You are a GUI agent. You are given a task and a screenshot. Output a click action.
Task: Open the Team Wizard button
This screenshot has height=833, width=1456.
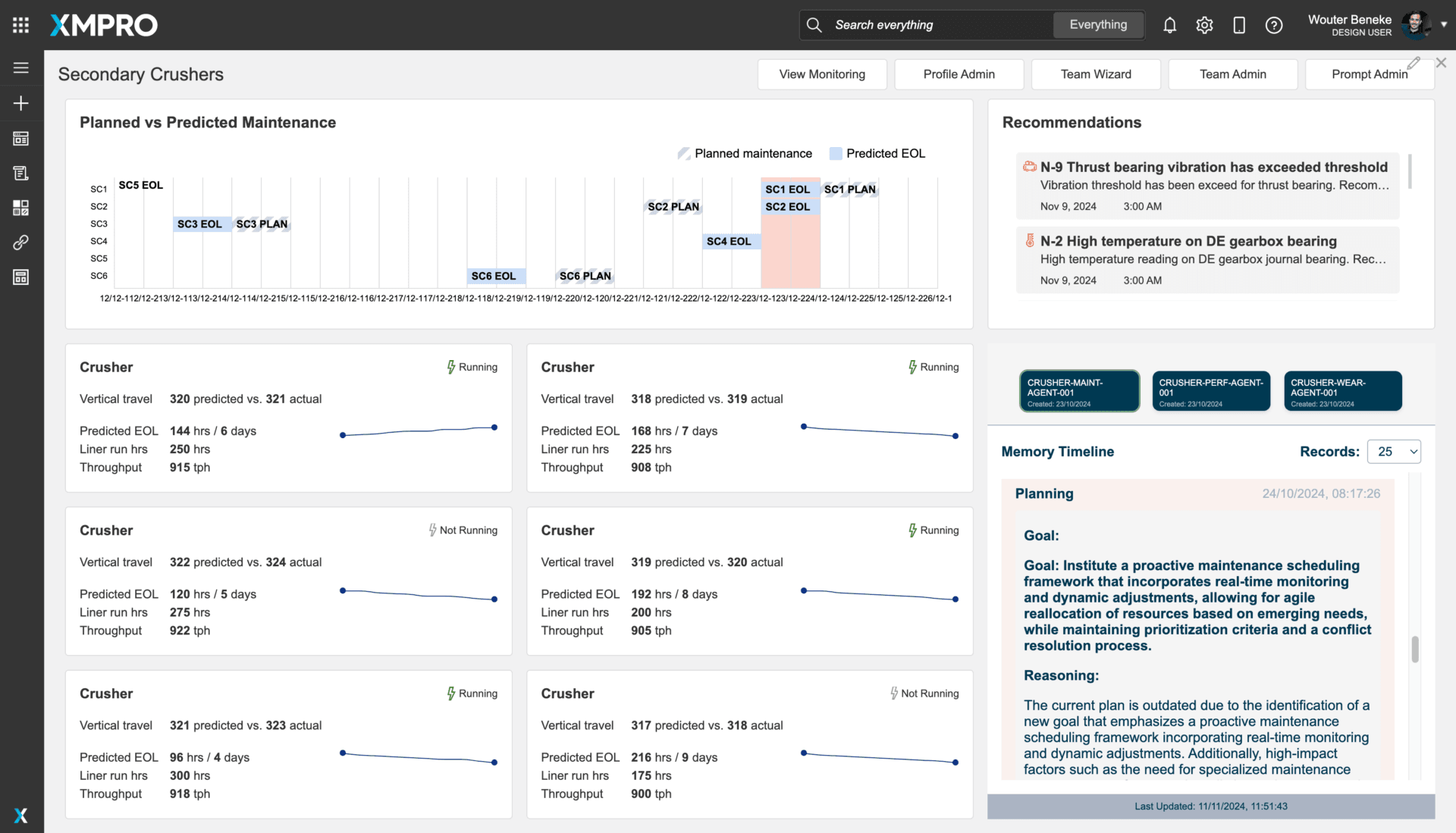pyautogui.click(x=1096, y=74)
